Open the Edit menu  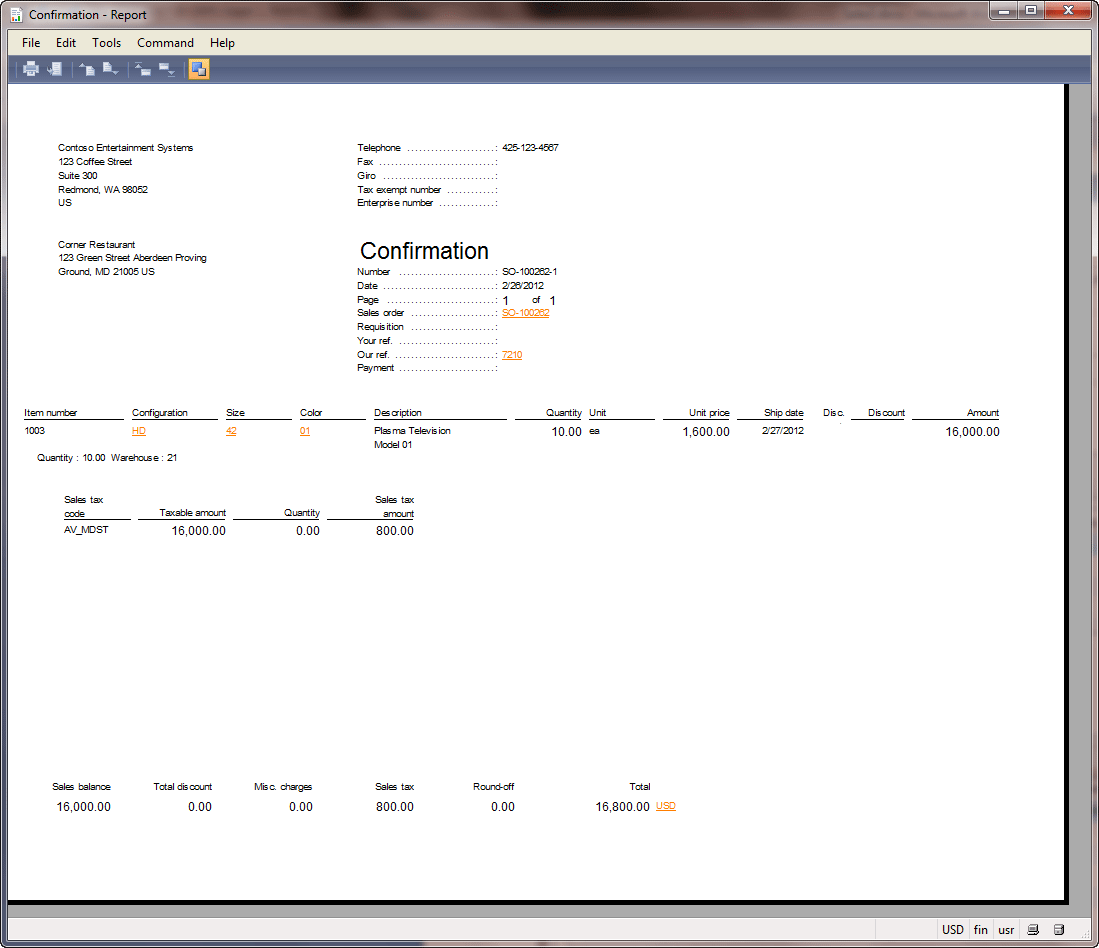66,43
